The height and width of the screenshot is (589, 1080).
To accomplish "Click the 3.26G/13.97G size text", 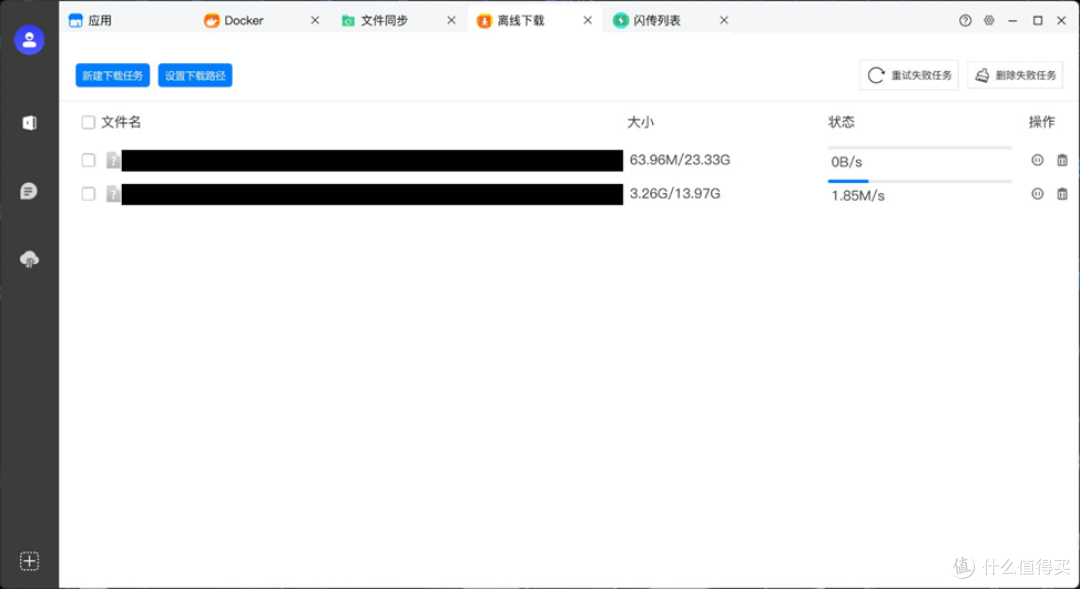I will [675, 194].
